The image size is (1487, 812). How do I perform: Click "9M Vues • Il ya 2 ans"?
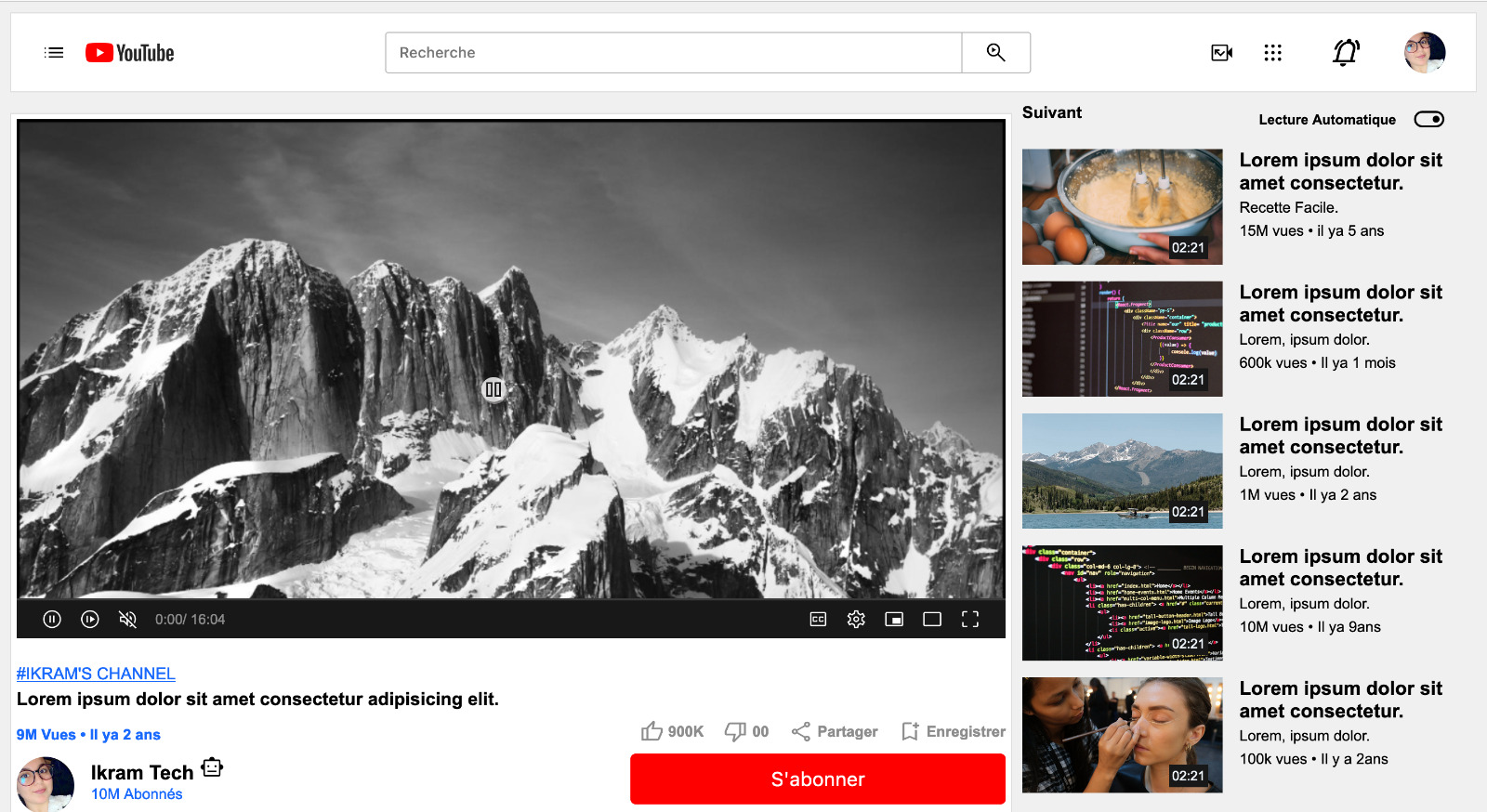click(88, 734)
